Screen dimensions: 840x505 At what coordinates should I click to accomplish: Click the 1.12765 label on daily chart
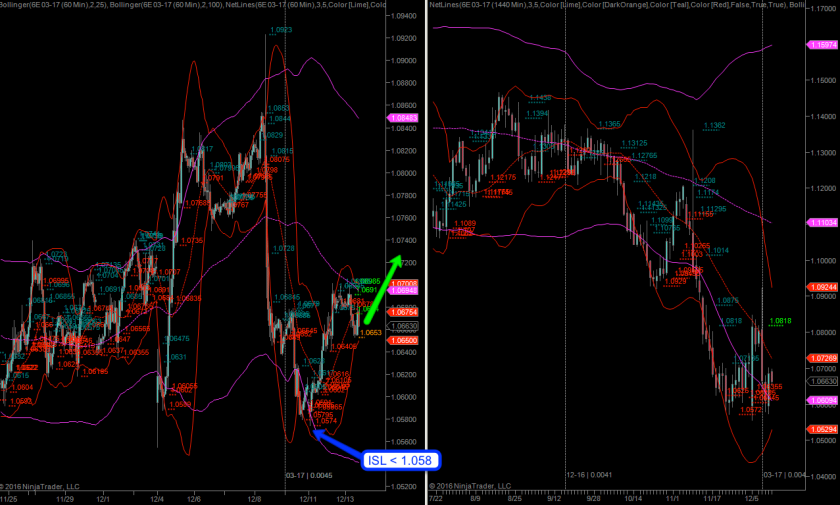click(644, 156)
